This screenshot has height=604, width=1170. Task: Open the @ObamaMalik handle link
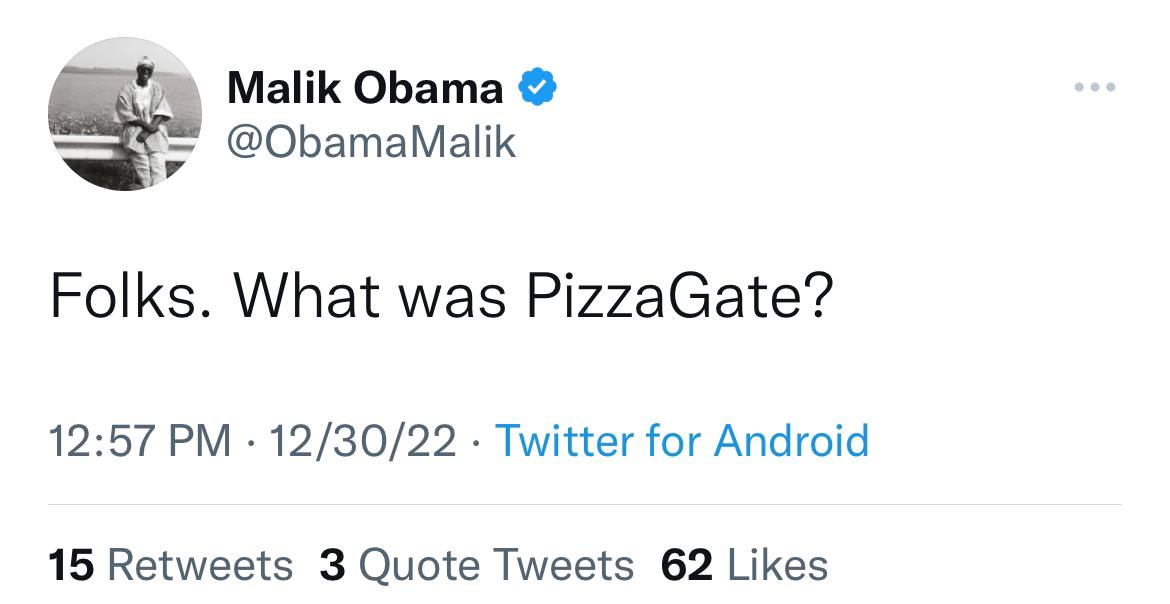point(372,142)
